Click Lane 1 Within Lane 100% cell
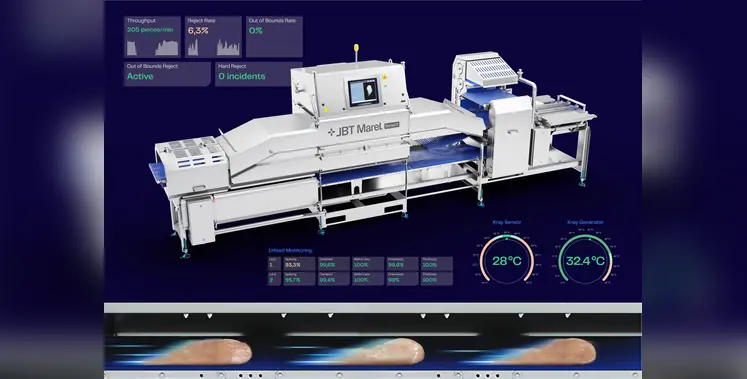The width and height of the screenshot is (747, 379). coord(367,263)
